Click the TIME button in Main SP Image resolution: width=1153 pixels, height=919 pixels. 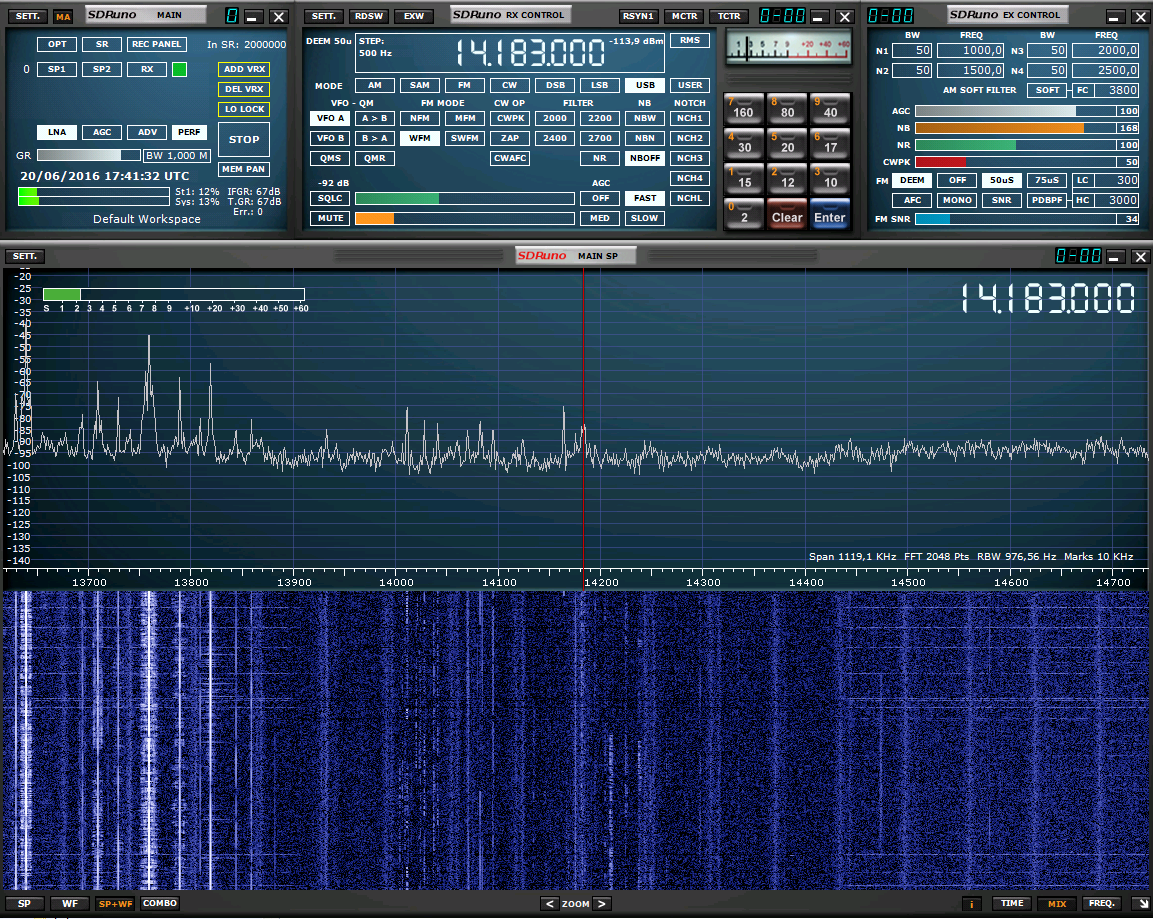[1012, 904]
